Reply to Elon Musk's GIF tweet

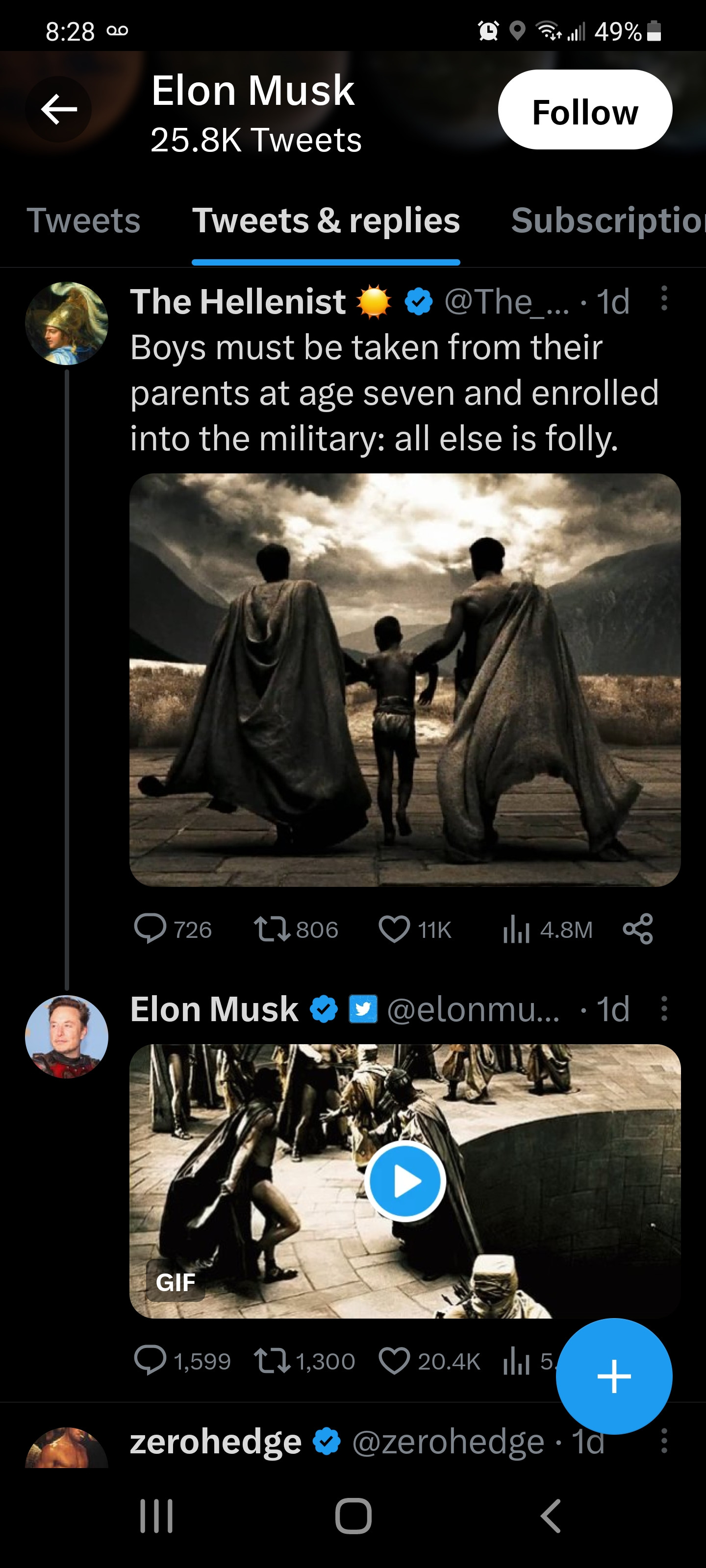[150, 1360]
